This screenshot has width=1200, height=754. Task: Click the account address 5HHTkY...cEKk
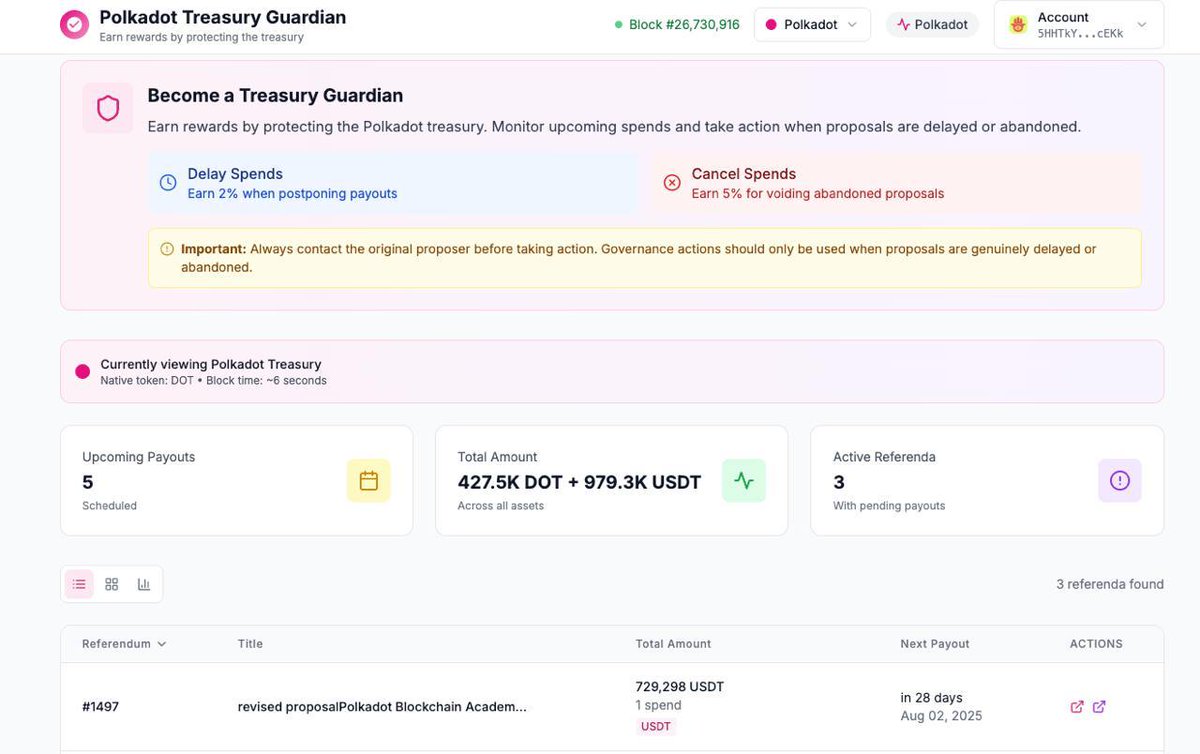coord(1080,33)
